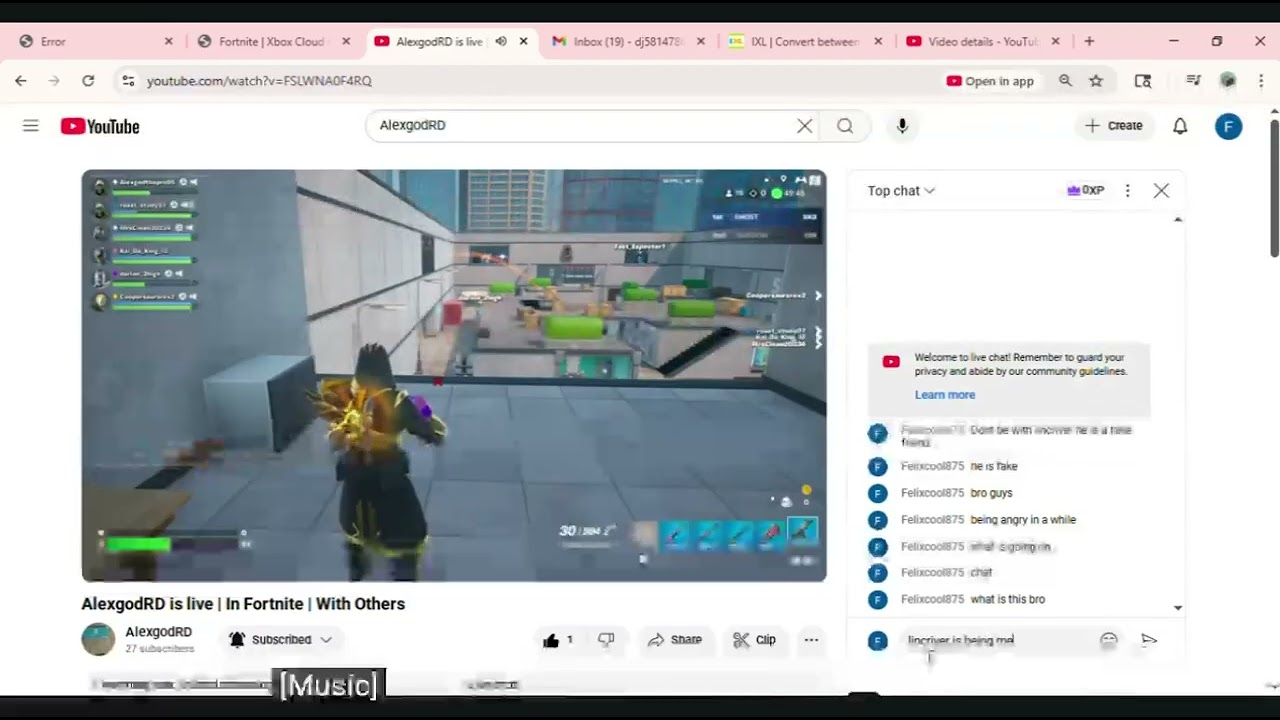Reload the YouTube page
The image size is (1280, 720).
coord(88,81)
